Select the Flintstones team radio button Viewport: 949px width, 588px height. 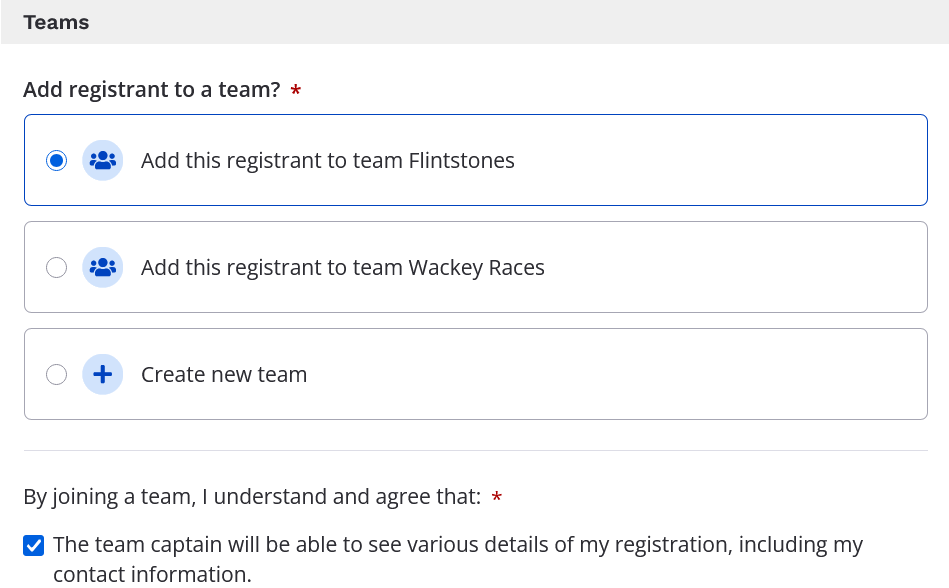click(57, 160)
